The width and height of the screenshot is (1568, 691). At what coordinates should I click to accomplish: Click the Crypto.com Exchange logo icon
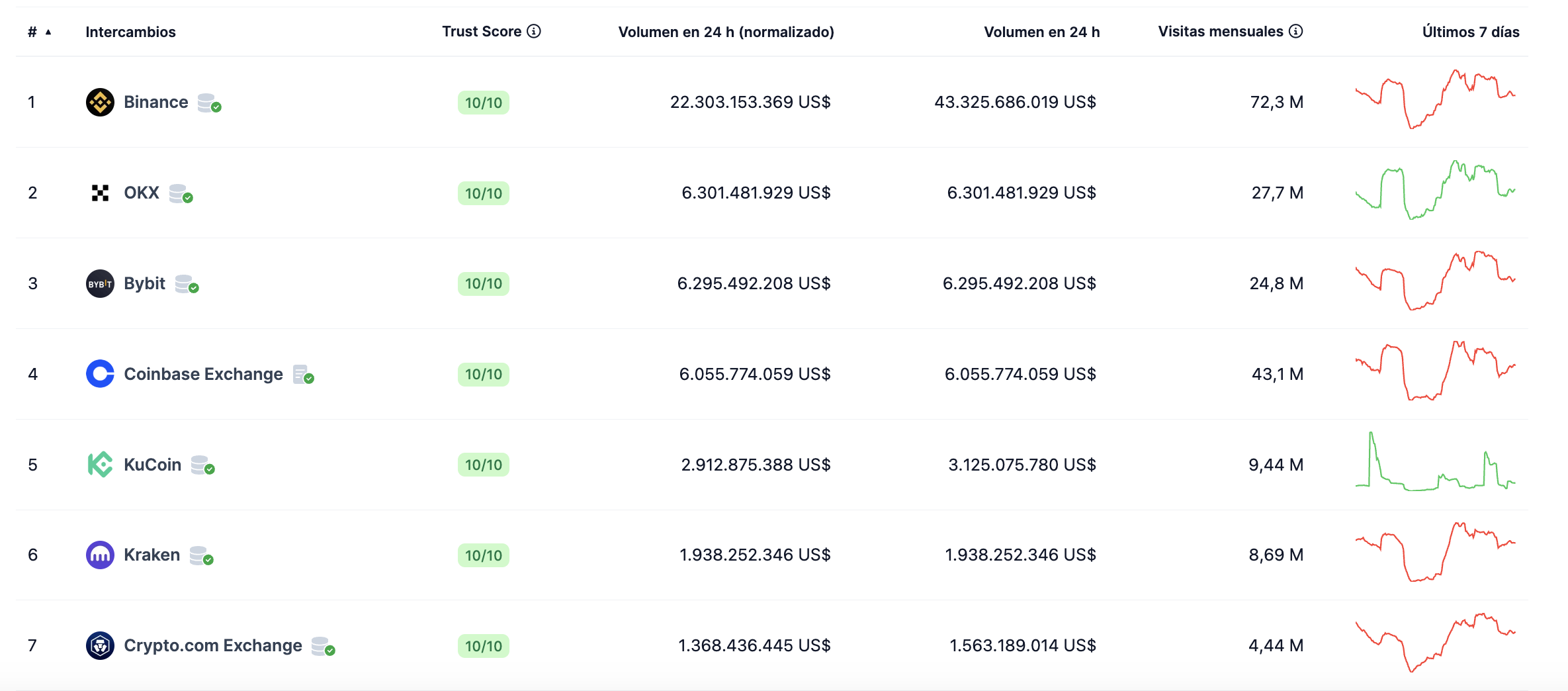pyautogui.click(x=100, y=645)
